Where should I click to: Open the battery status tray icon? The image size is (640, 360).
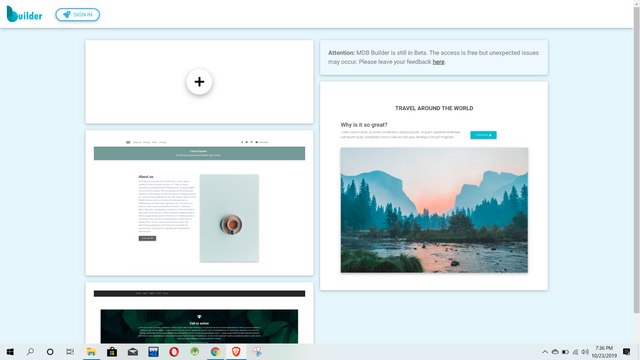click(565, 352)
